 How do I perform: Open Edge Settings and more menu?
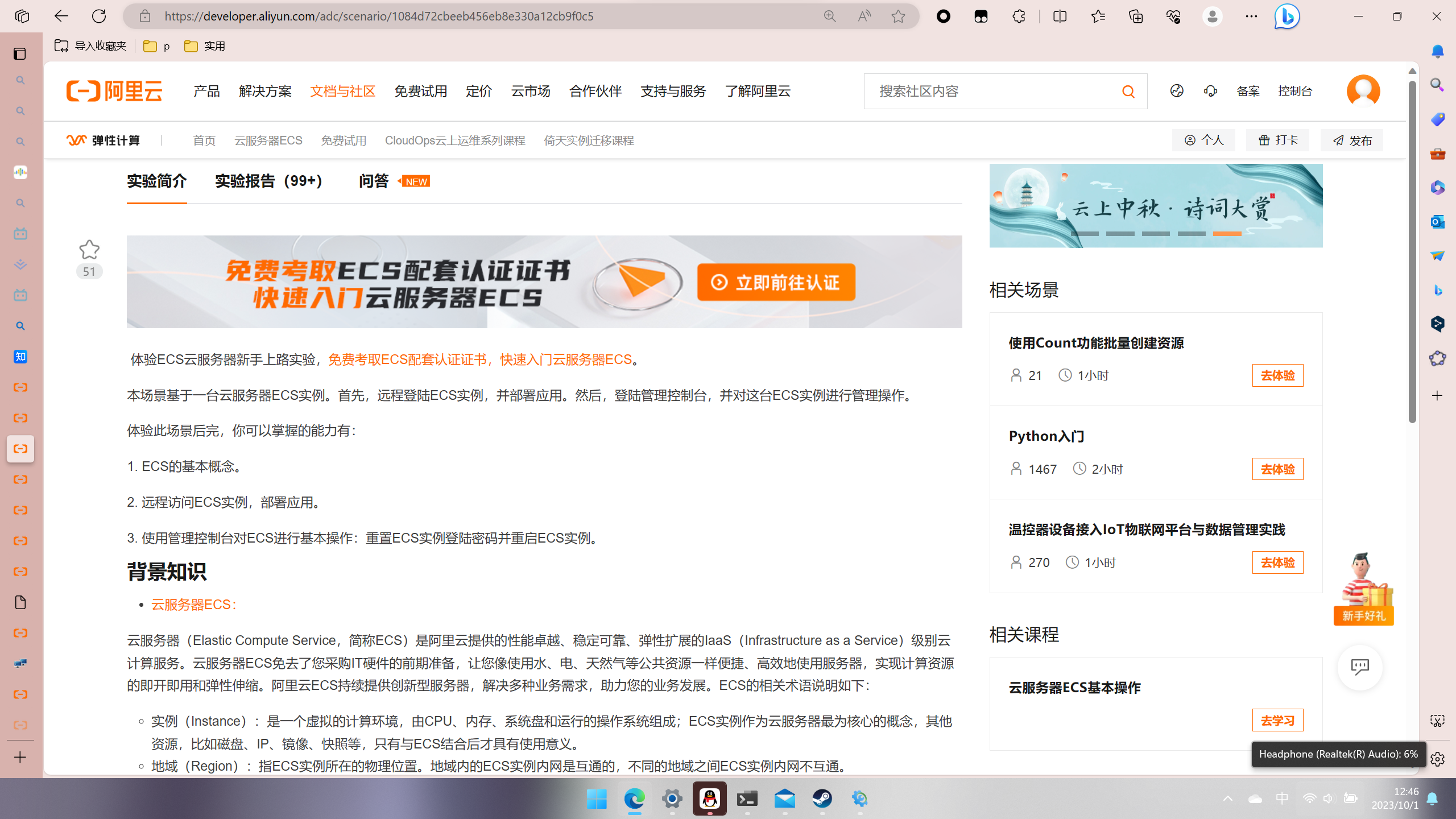pos(1251,16)
